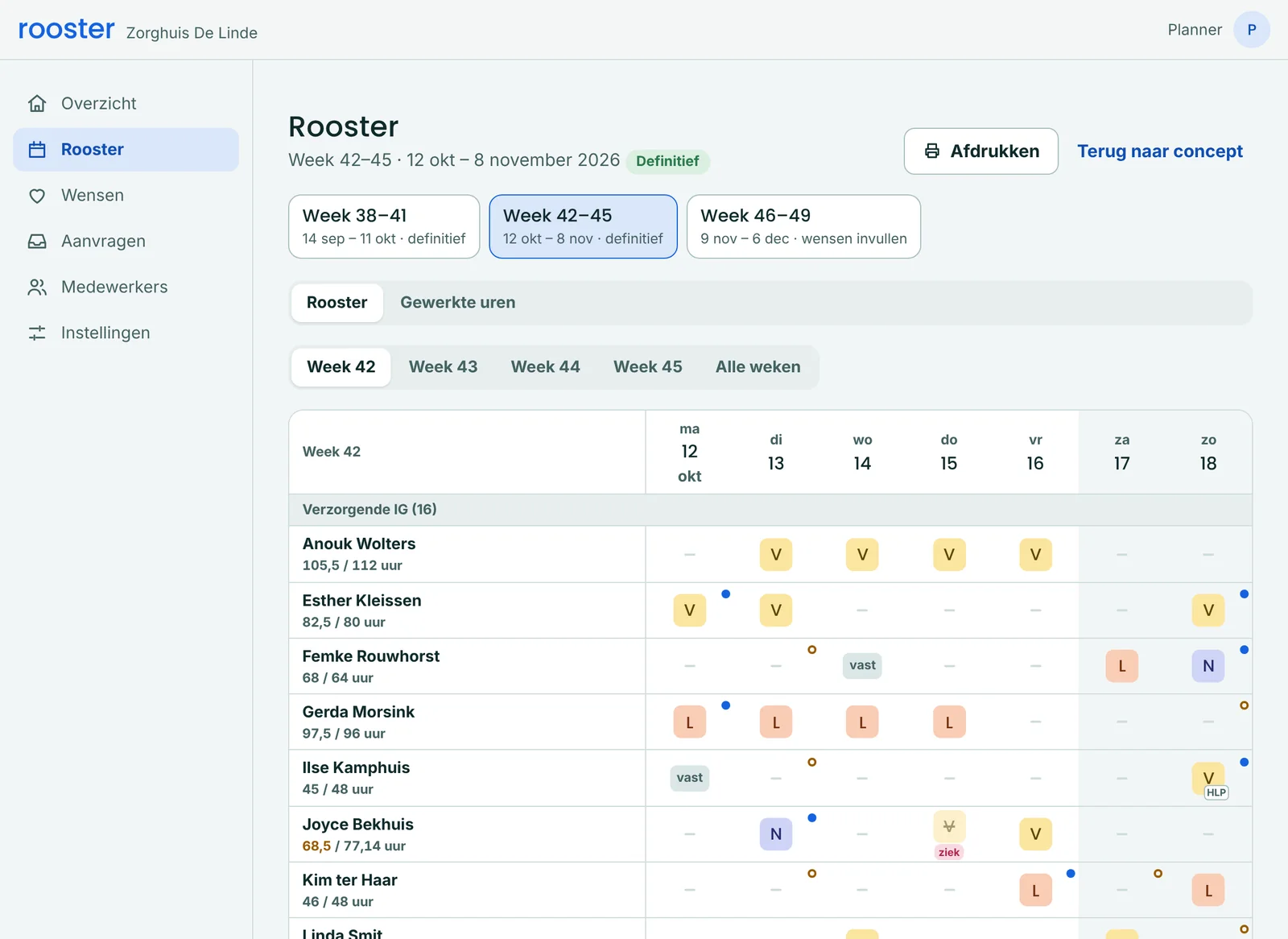Select the Week 42 tab
This screenshot has width=1288, height=939.
coord(341,367)
